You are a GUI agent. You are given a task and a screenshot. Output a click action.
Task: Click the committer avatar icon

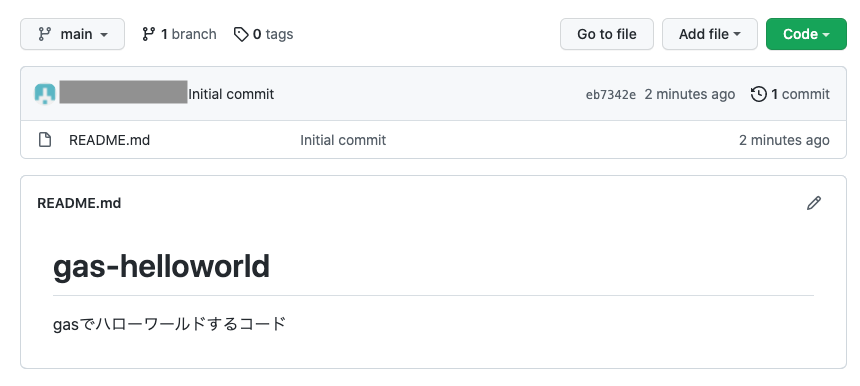pyautogui.click(x=45, y=94)
